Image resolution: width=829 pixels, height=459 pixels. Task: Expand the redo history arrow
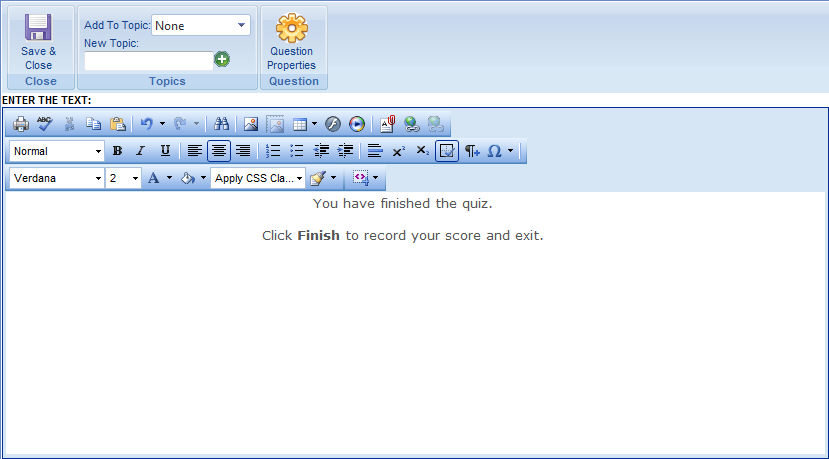click(197, 124)
